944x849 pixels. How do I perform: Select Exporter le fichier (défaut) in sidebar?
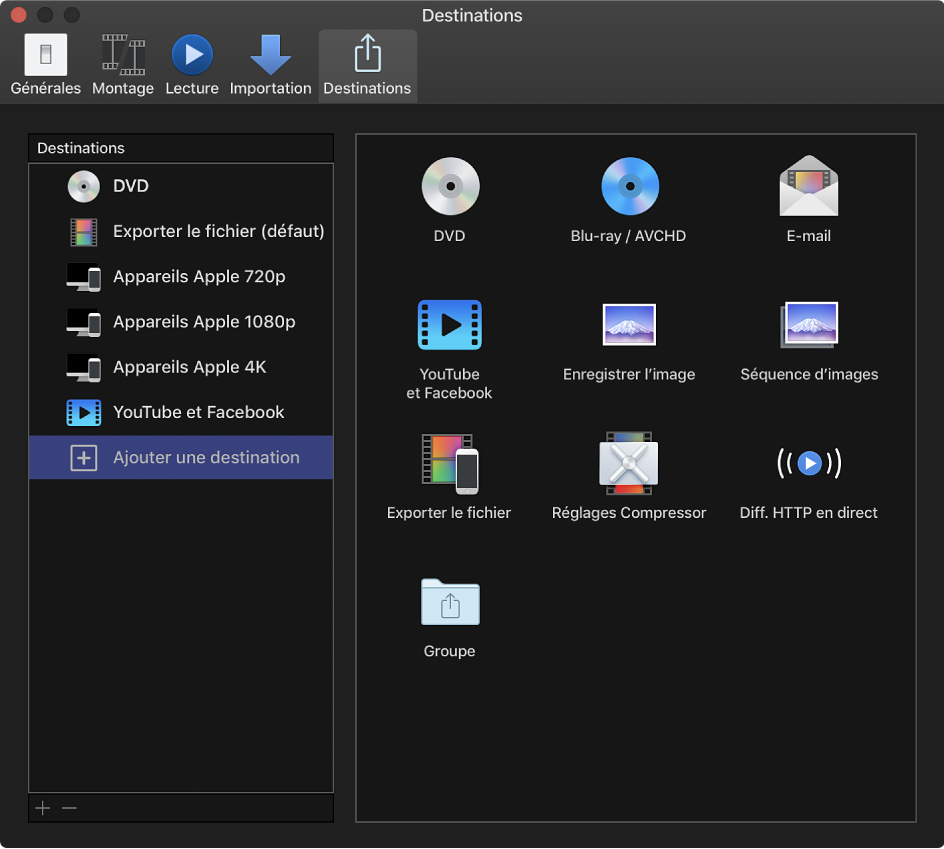click(218, 231)
